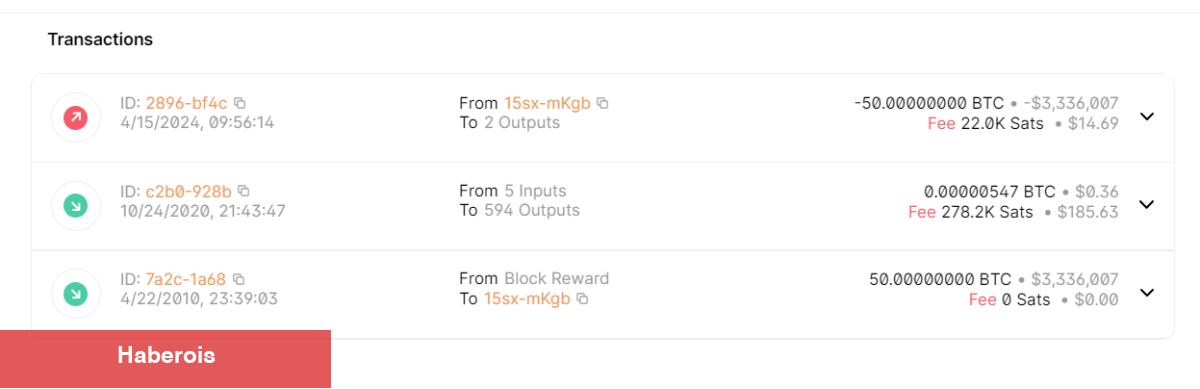Copy transaction ID 7a2c-1a68

239,279
